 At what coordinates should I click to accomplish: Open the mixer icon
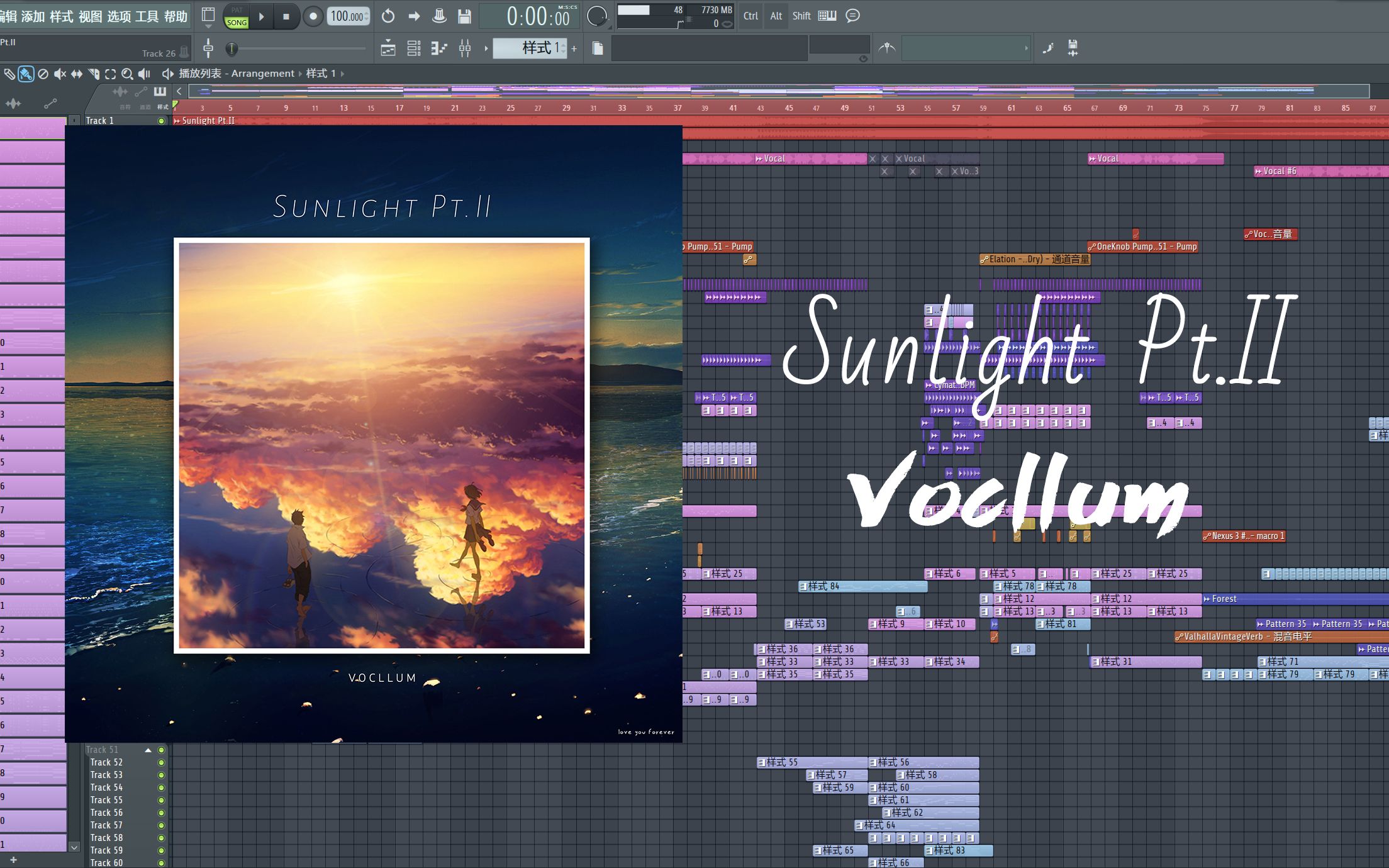(x=465, y=48)
